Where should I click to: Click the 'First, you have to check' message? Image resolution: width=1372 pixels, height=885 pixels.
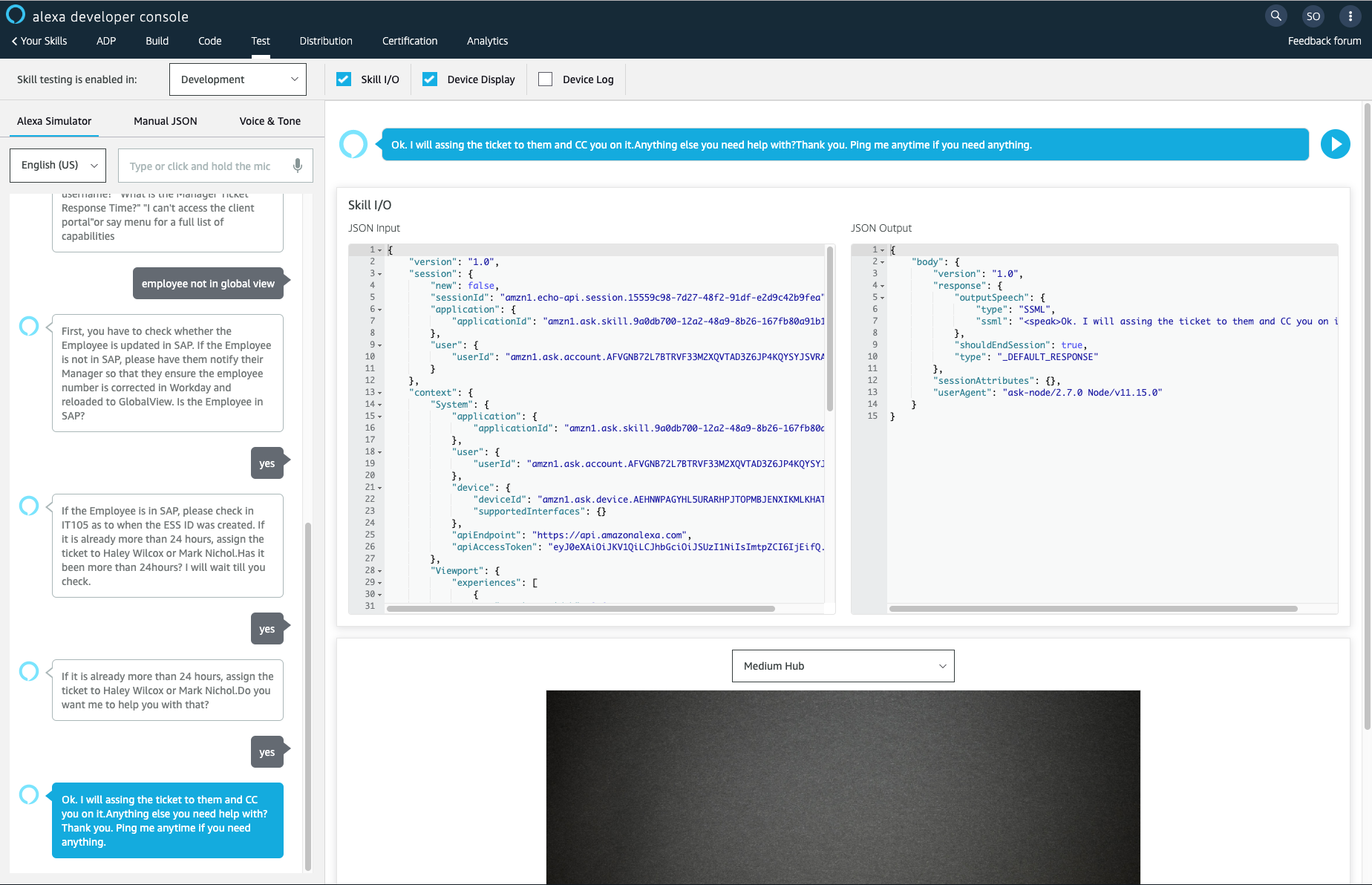coord(168,373)
